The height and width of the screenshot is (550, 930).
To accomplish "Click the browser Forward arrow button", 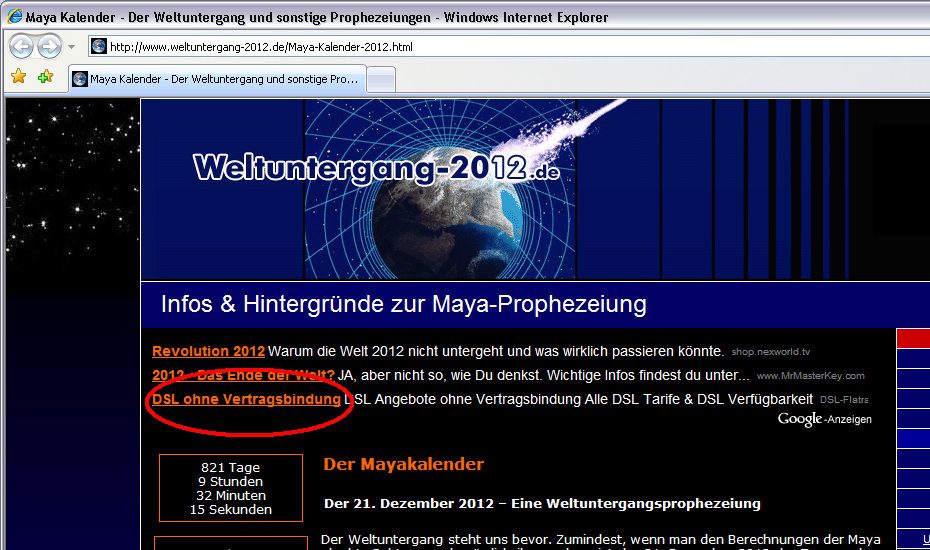I will pos(49,46).
